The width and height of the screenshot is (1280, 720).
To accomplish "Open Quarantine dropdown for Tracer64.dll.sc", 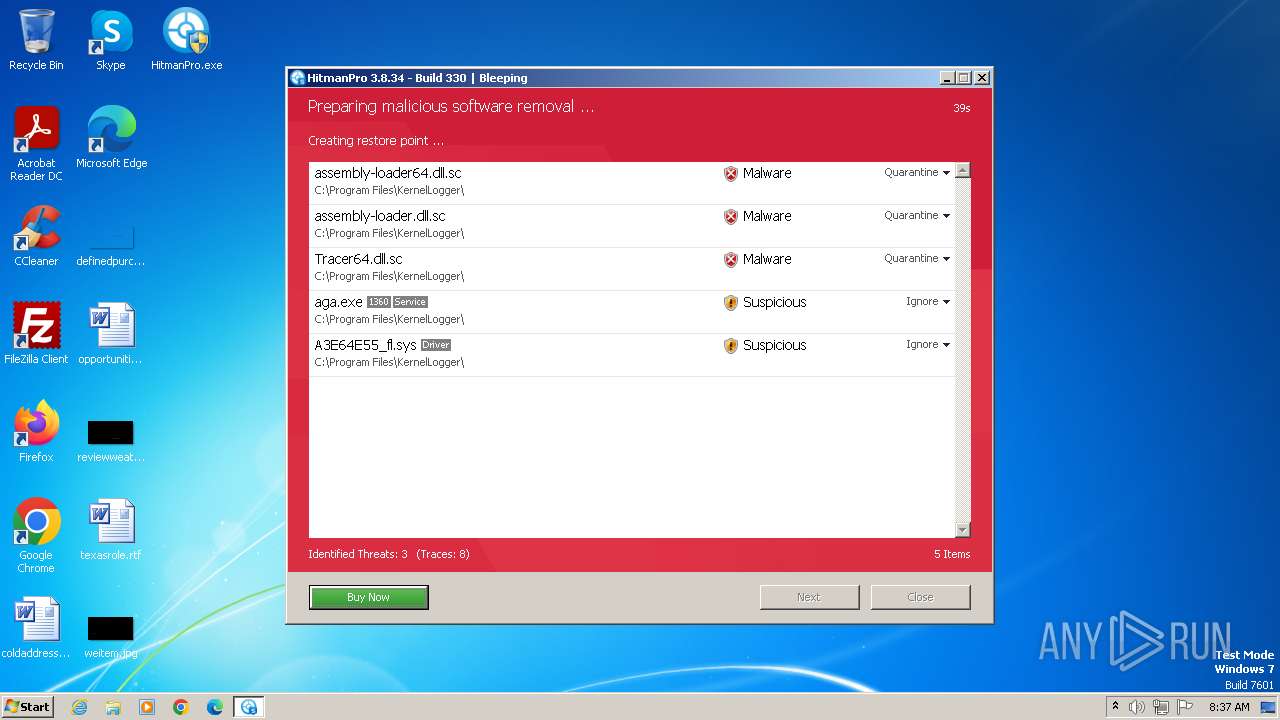I will [917, 259].
